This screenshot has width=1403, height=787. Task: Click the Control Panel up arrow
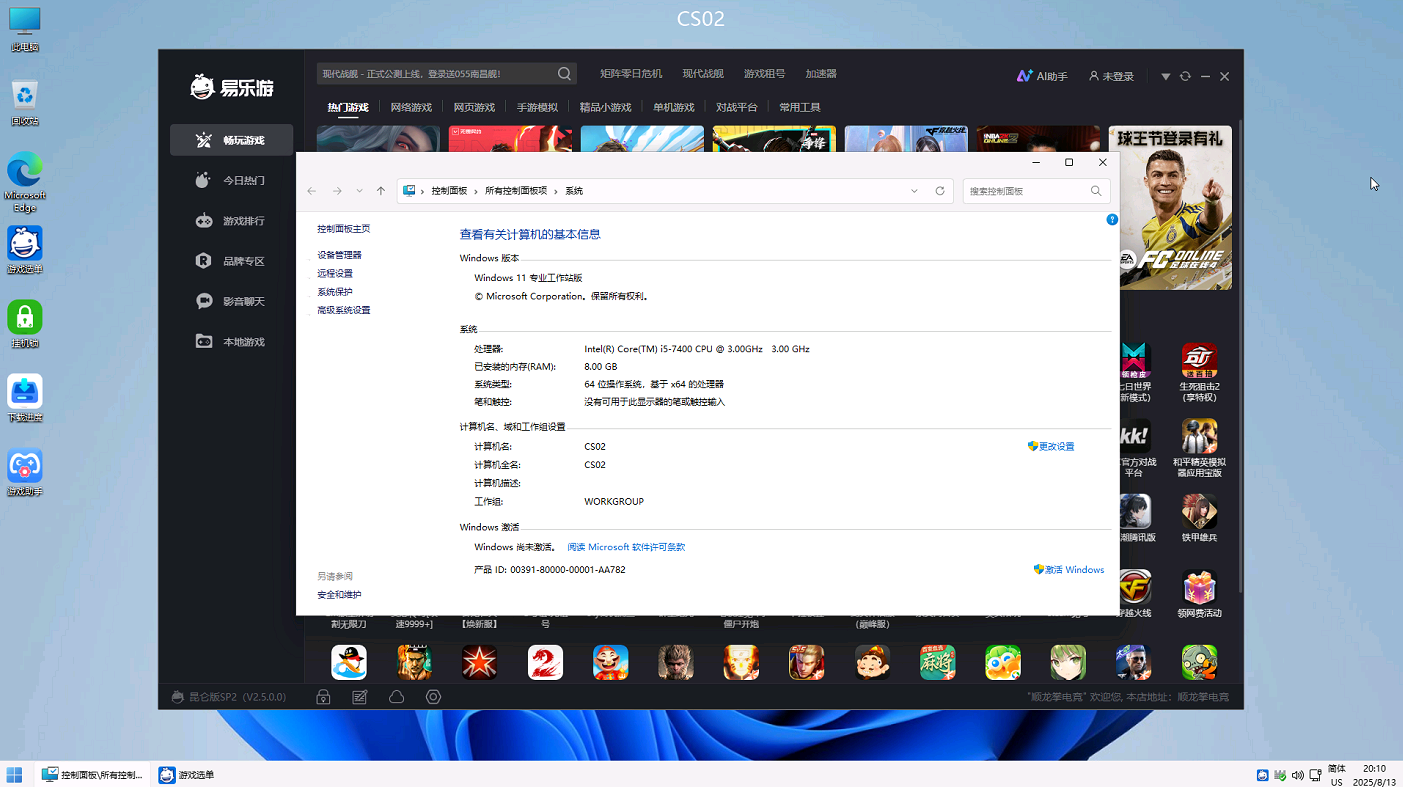tap(381, 191)
